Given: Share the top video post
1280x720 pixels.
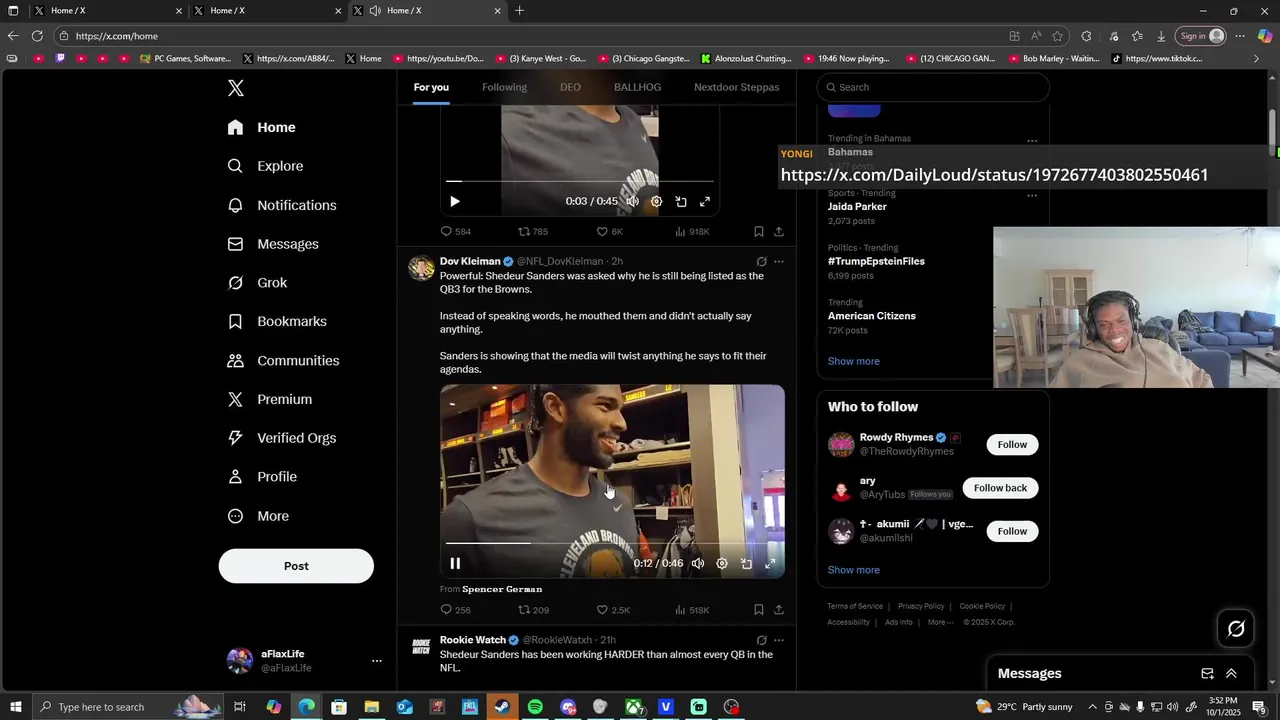Looking at the screenshot, I should 779,231.
